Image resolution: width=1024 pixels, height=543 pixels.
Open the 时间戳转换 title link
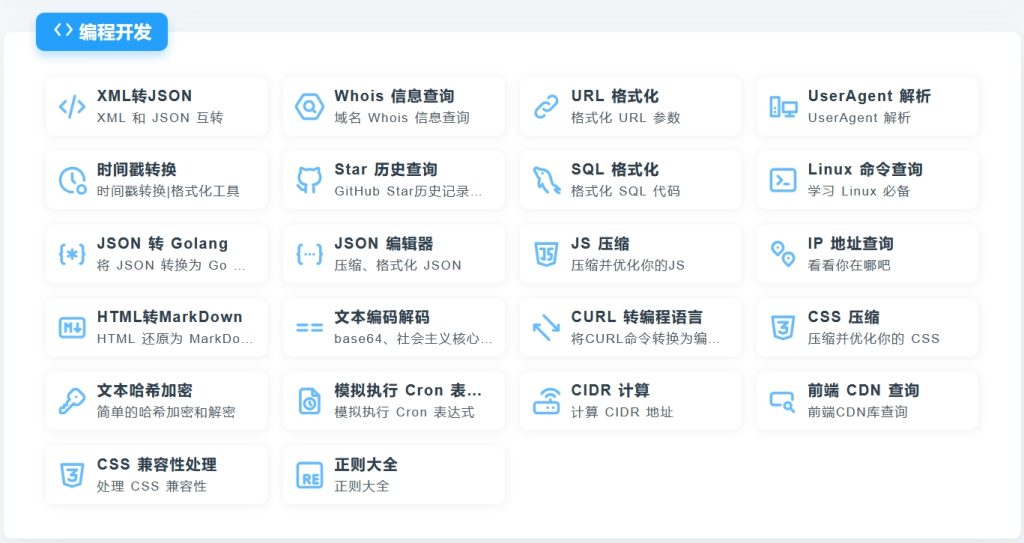[x=136, y=170]
